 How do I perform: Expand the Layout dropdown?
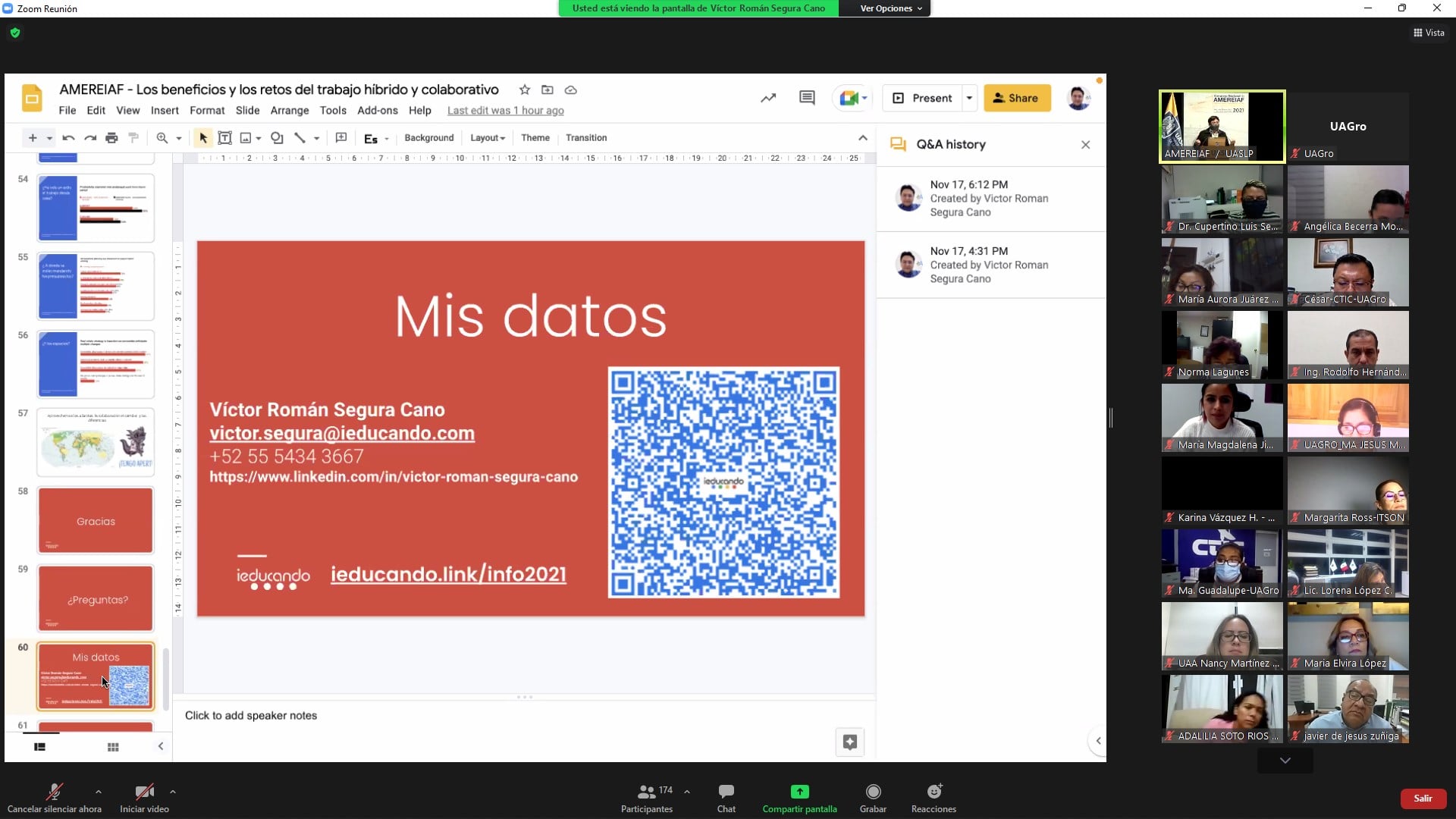pos(487,138)
